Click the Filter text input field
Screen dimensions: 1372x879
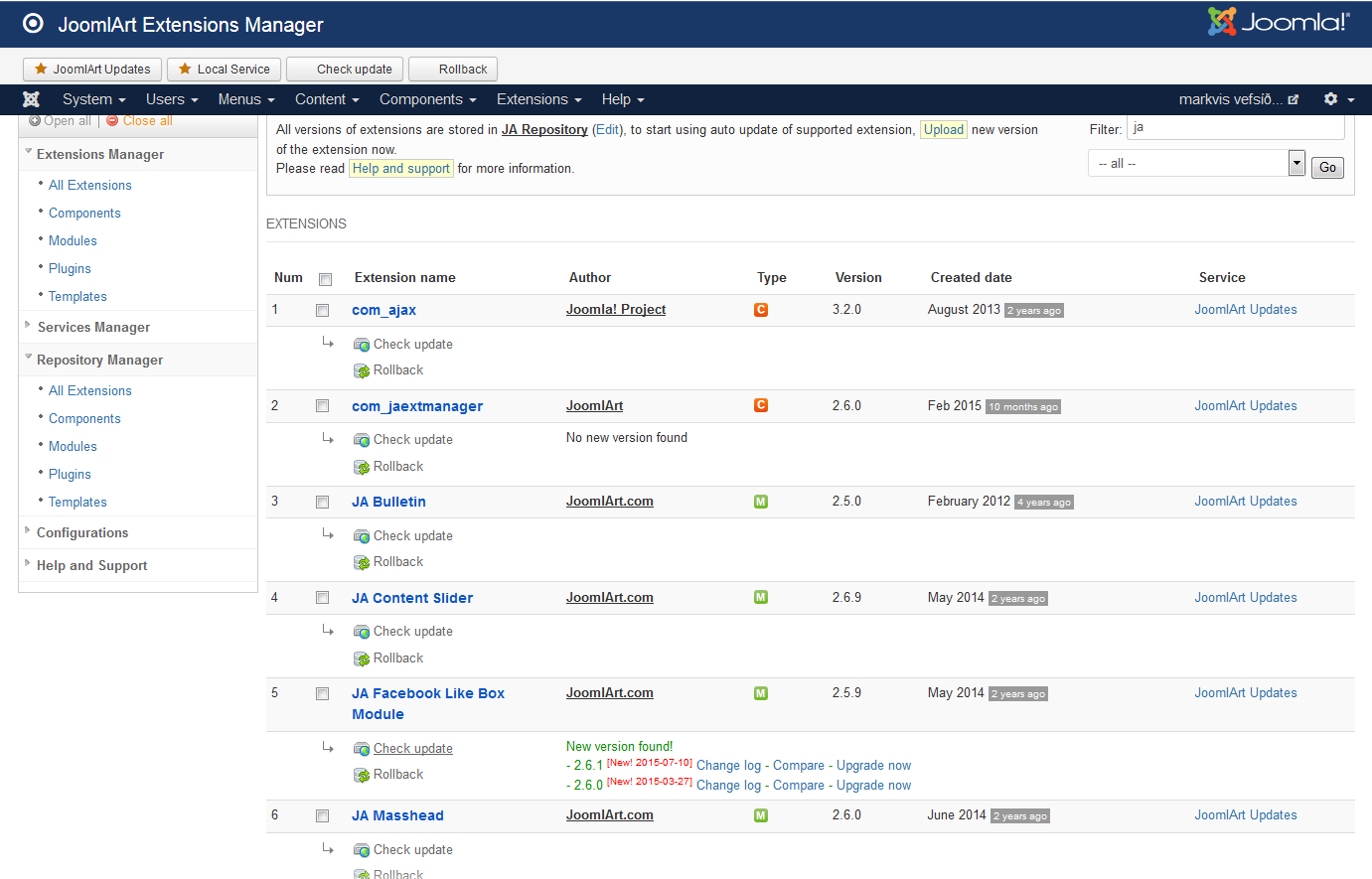(1235, 128)
